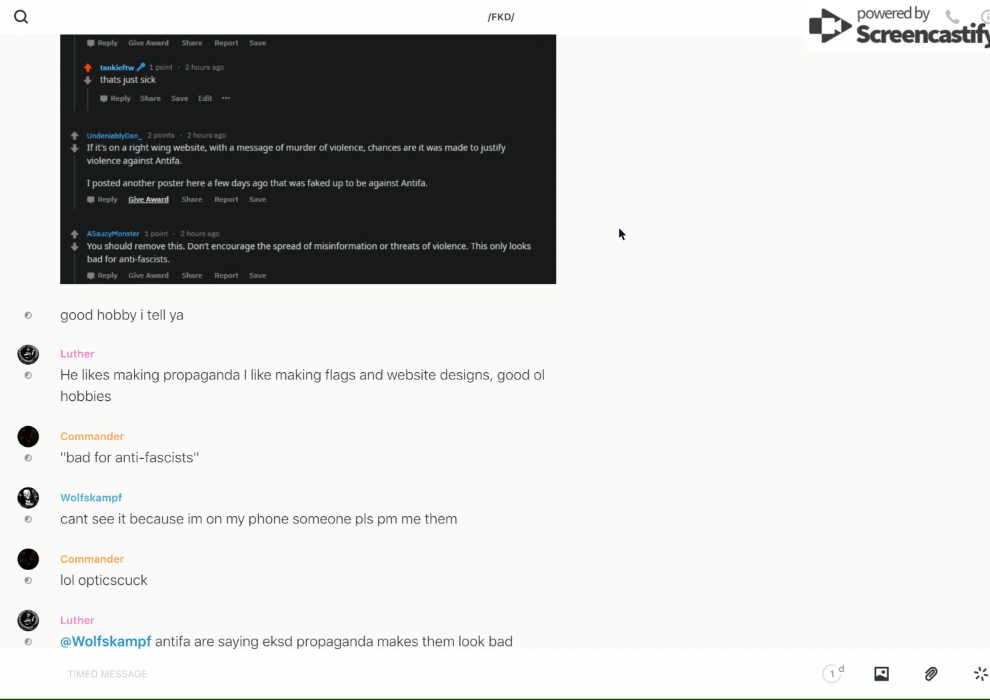The image size is (990, 700).
Task: Click status dot beside "lol opticscuck" message
Action: (x=28, y=580)
